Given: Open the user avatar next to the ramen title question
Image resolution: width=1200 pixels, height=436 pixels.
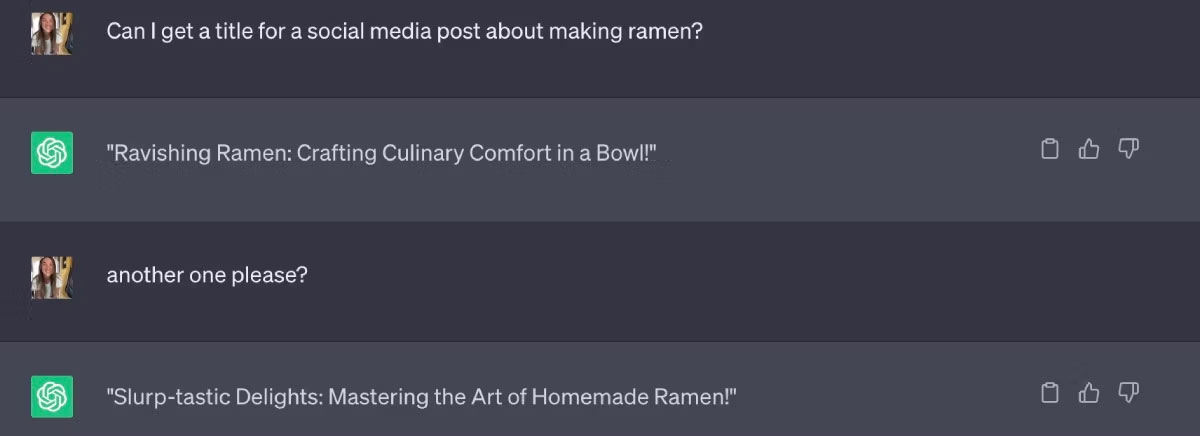Looking at the screenshot, I should coord(52,33).
